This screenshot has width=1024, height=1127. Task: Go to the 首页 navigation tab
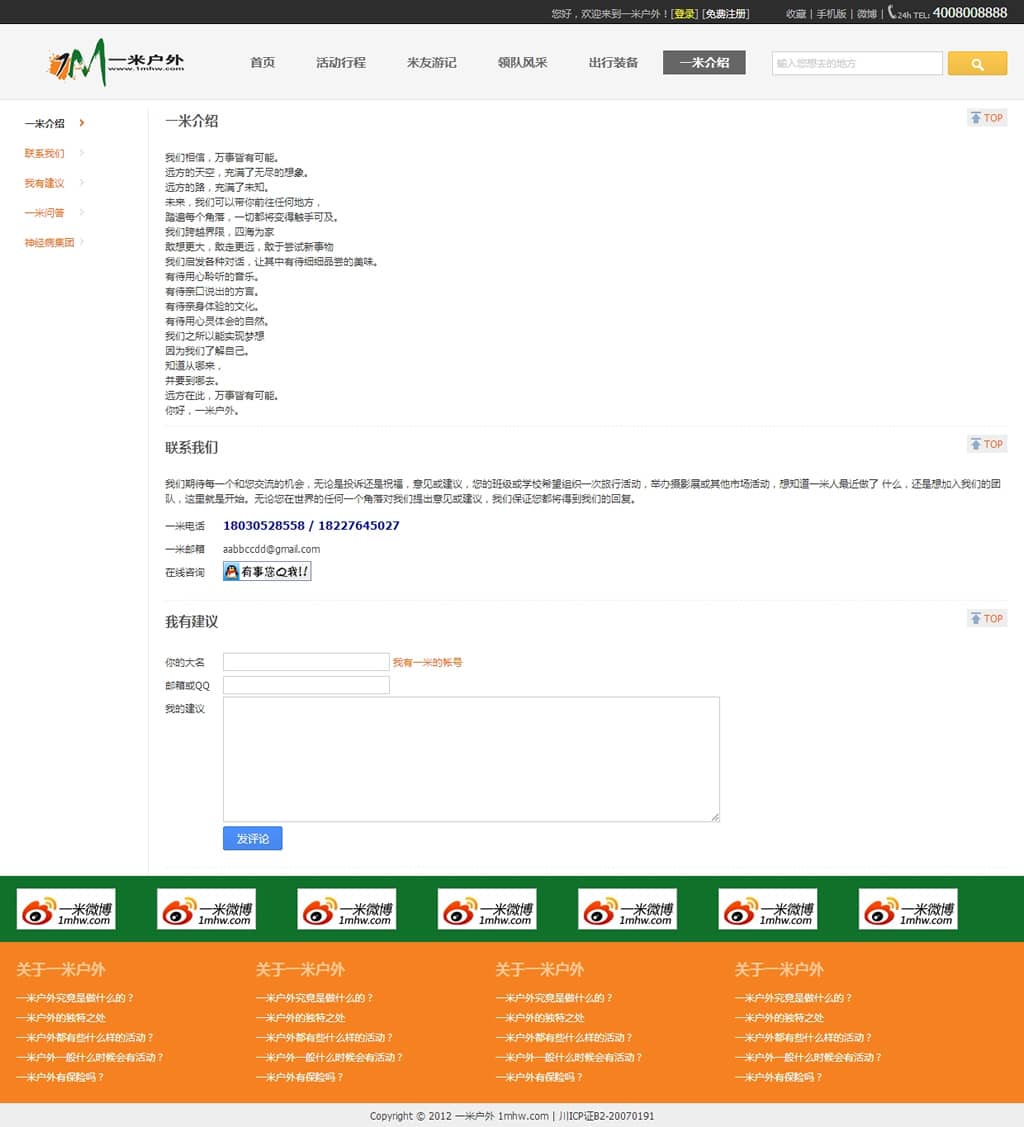tap(263, 63)
